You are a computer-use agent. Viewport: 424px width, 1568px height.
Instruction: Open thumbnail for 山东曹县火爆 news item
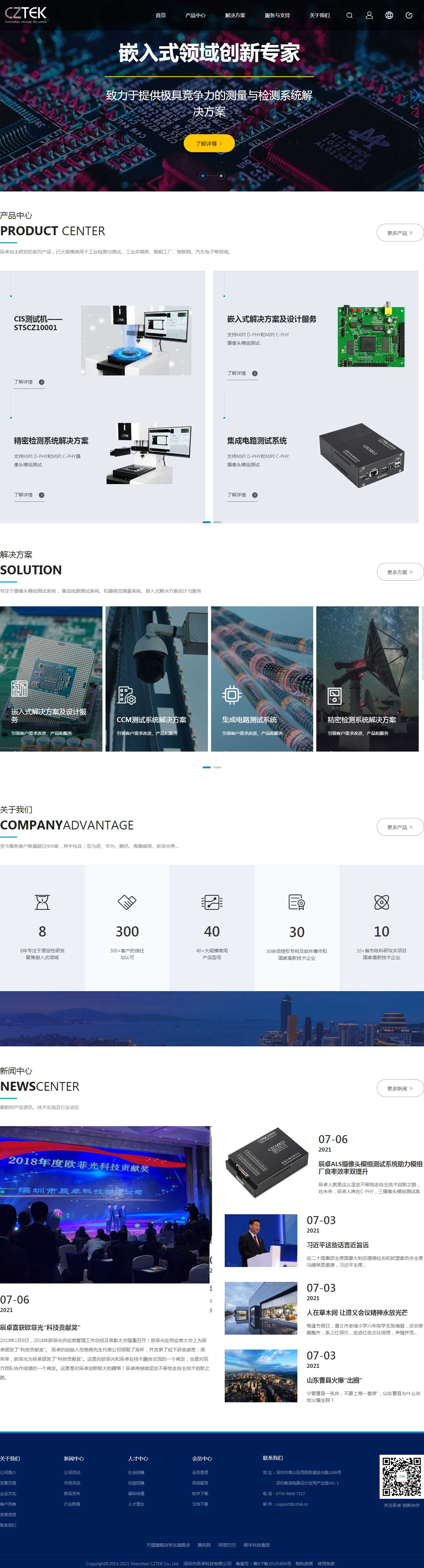pyautogui.click(x=261, y=1376)
